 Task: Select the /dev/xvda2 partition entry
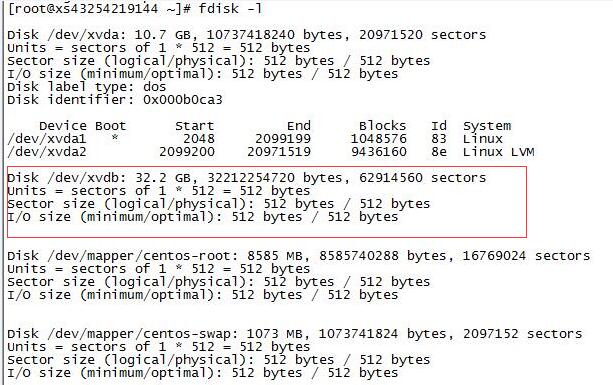(271, 152)
